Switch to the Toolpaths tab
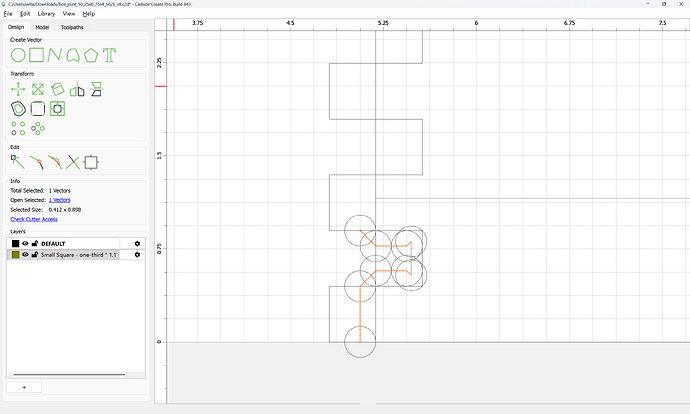The image size is (690, 414). pyautogui.click(x=72, y=27)
